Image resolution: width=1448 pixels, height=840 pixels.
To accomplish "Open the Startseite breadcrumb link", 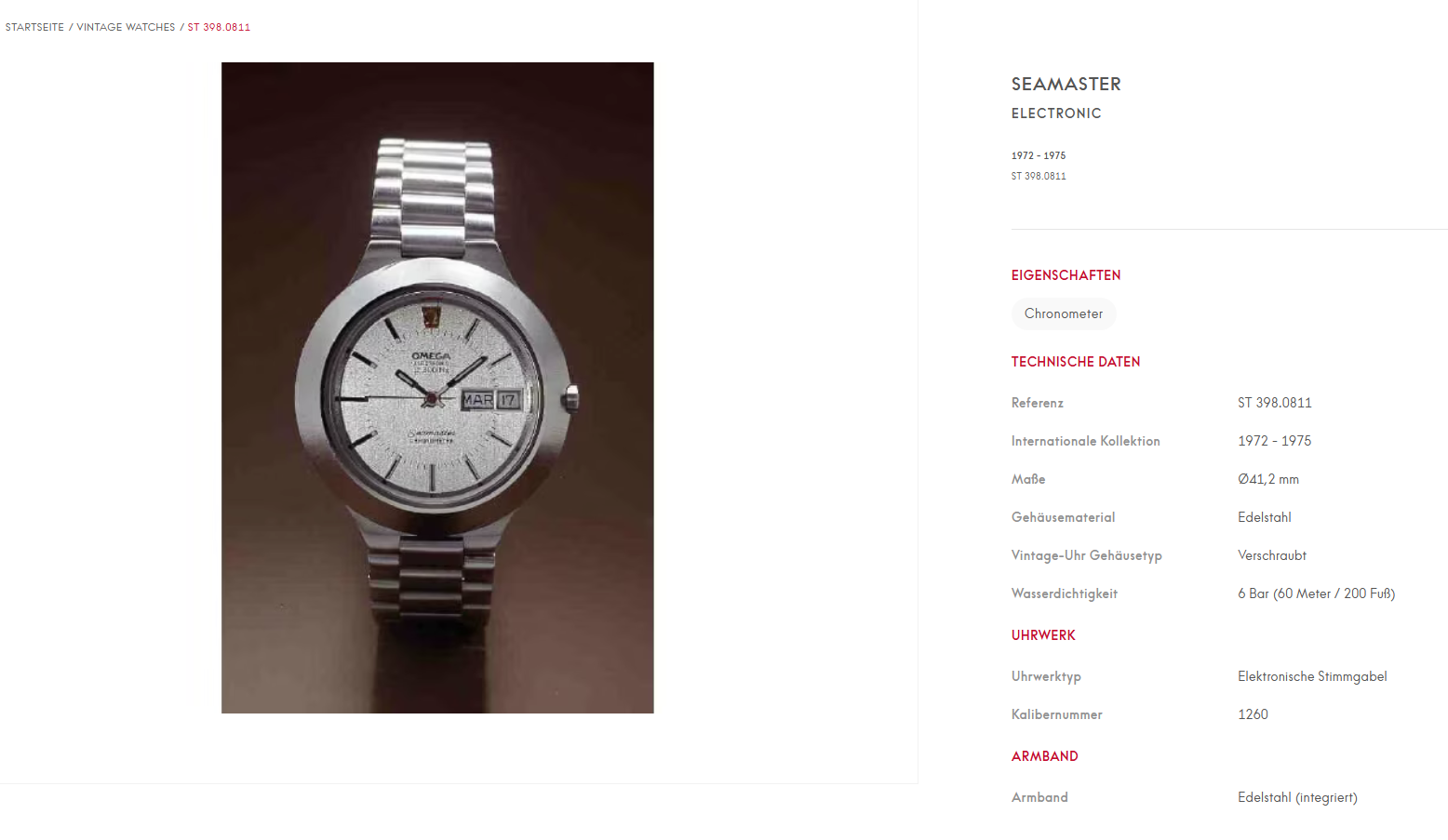I will click(34, 27).
